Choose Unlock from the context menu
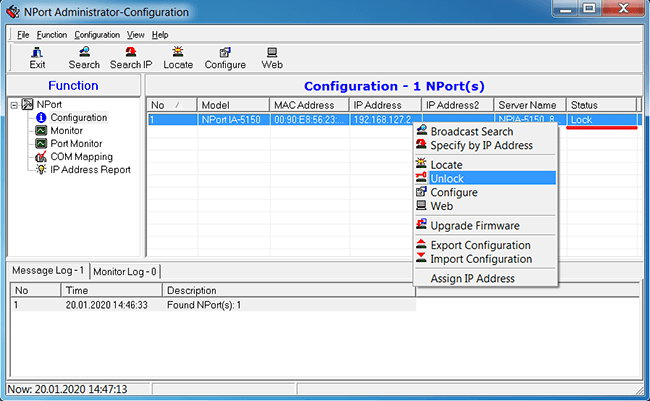Screen dimensions: 650x401 click(x=485, y=178)
